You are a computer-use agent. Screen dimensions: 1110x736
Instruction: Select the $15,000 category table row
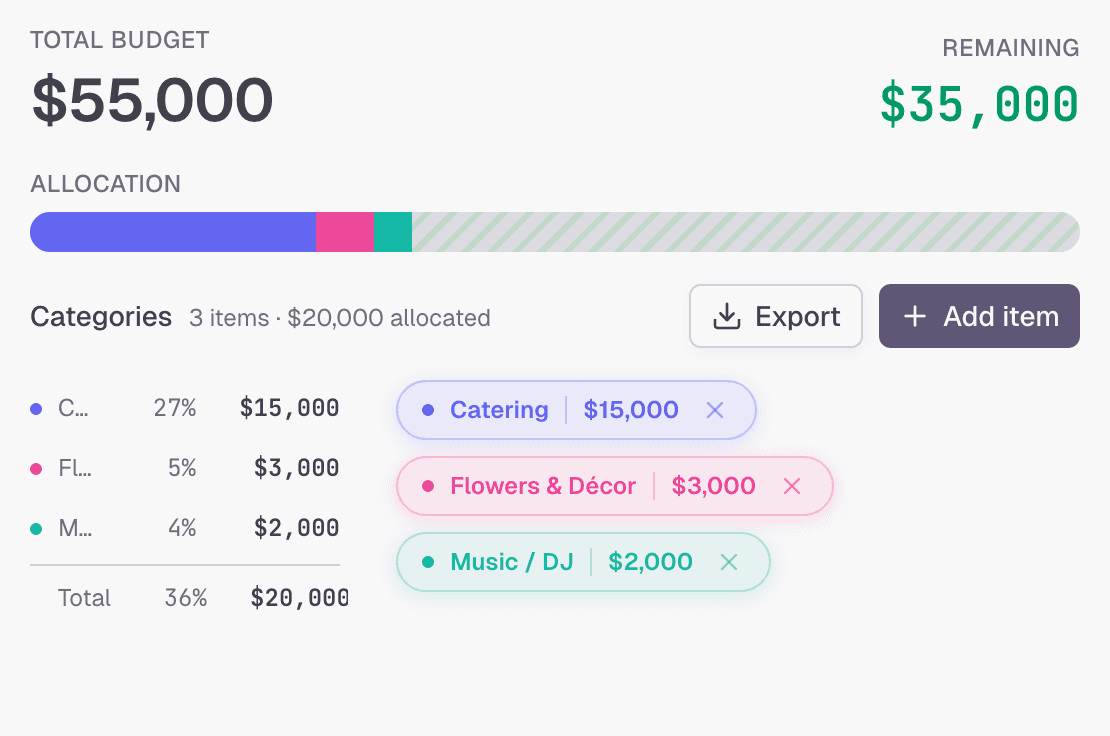[185, 408]
